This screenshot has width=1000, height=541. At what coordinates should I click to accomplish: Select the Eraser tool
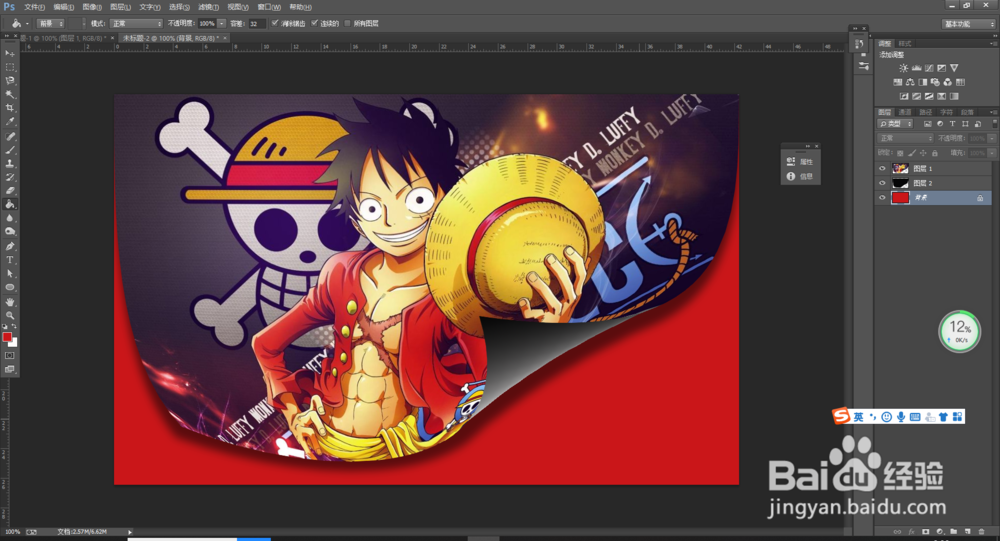pyautogui.click(x=10, y=191)
